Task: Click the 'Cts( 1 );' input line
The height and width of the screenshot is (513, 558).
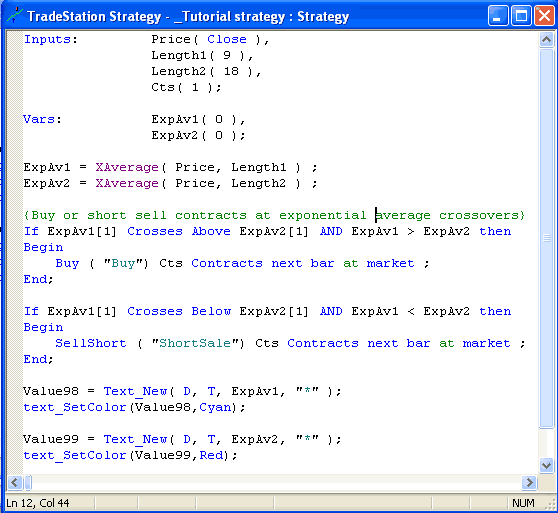Action: click(x=186, y=88)
